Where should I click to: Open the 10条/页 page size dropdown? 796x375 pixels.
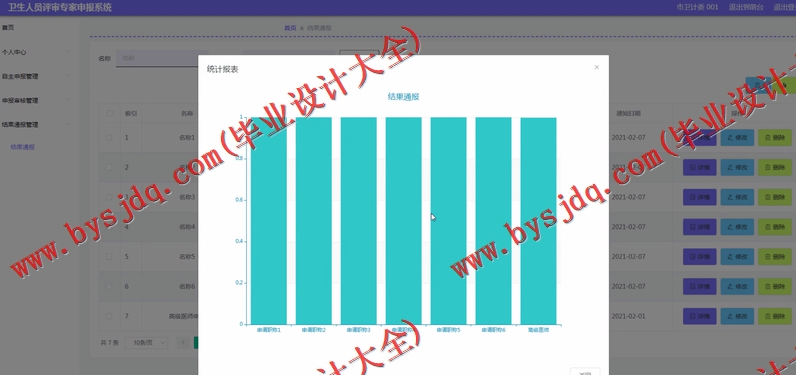tap(146, 343)
